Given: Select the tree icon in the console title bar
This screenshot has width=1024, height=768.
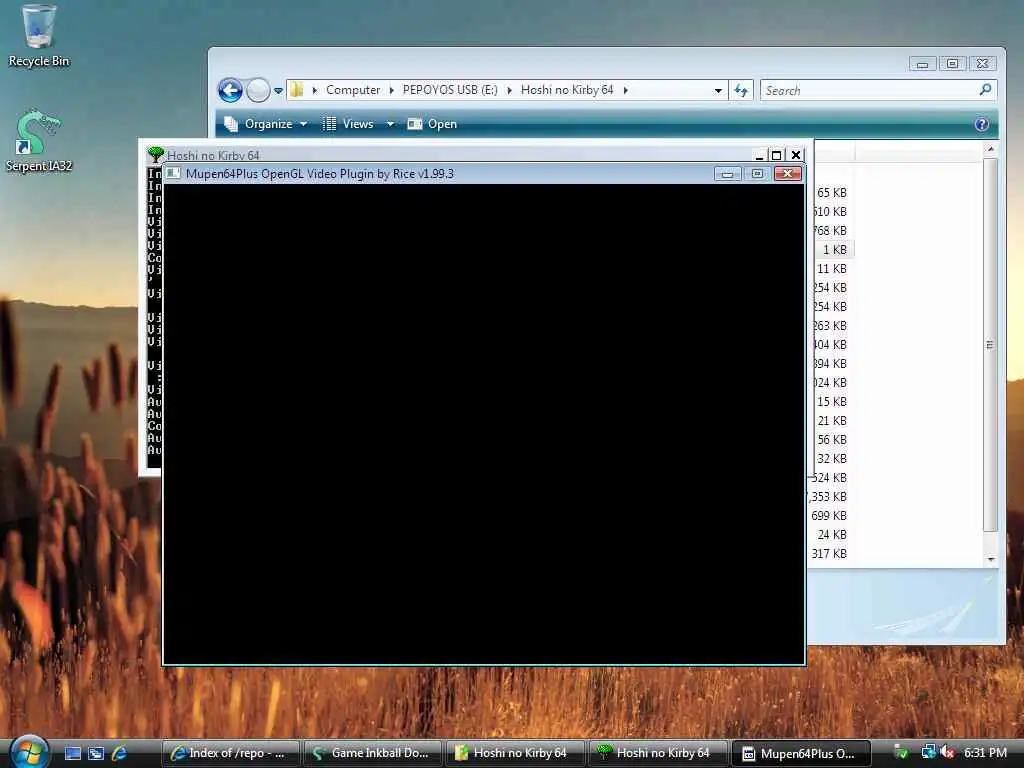Looking at the screenshot, I should (155, 155).
